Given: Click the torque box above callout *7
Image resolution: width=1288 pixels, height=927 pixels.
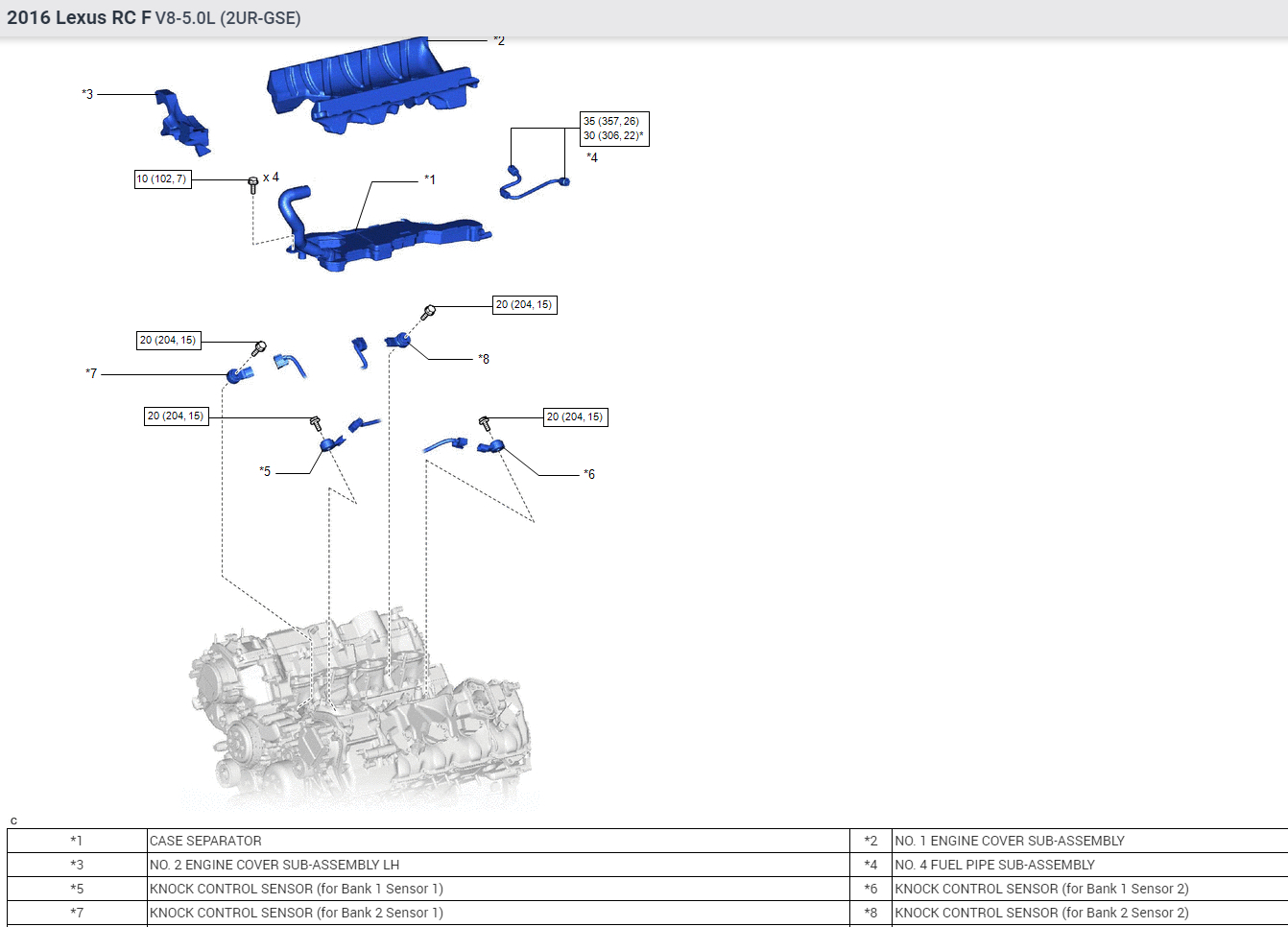Looking at the screenshot, I should point(168,341).
